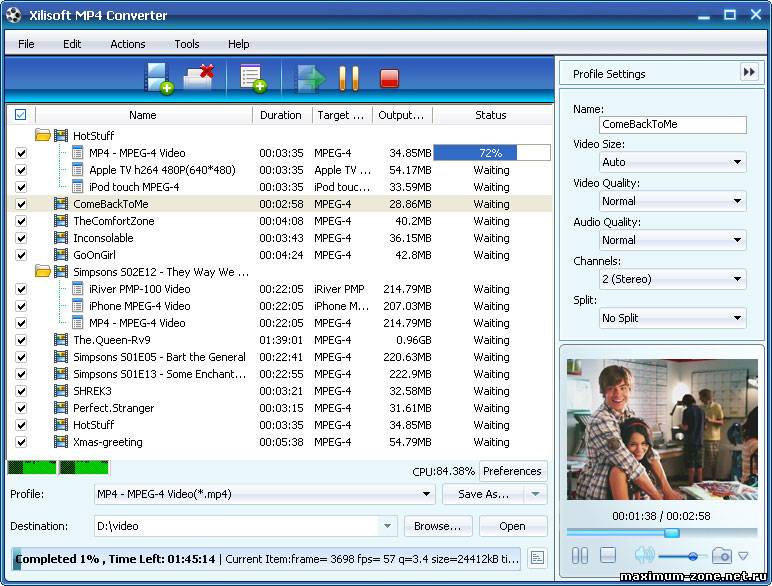The width and height of the screenshot is (772, 586).
Task: Click film icon next to Xmas-greeting
Action: coord(61,441)
